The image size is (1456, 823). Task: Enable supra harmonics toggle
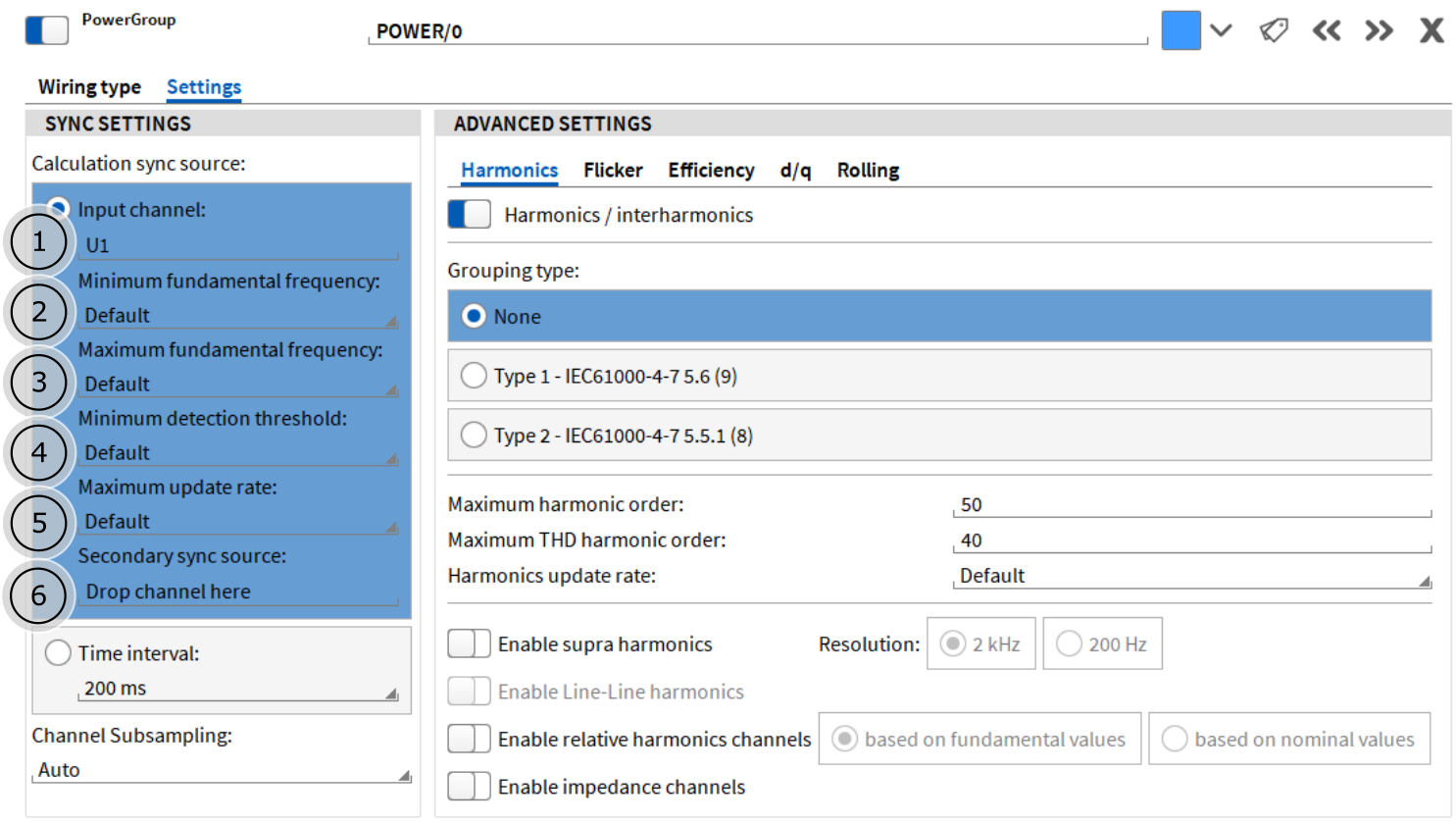pos(469,643)
